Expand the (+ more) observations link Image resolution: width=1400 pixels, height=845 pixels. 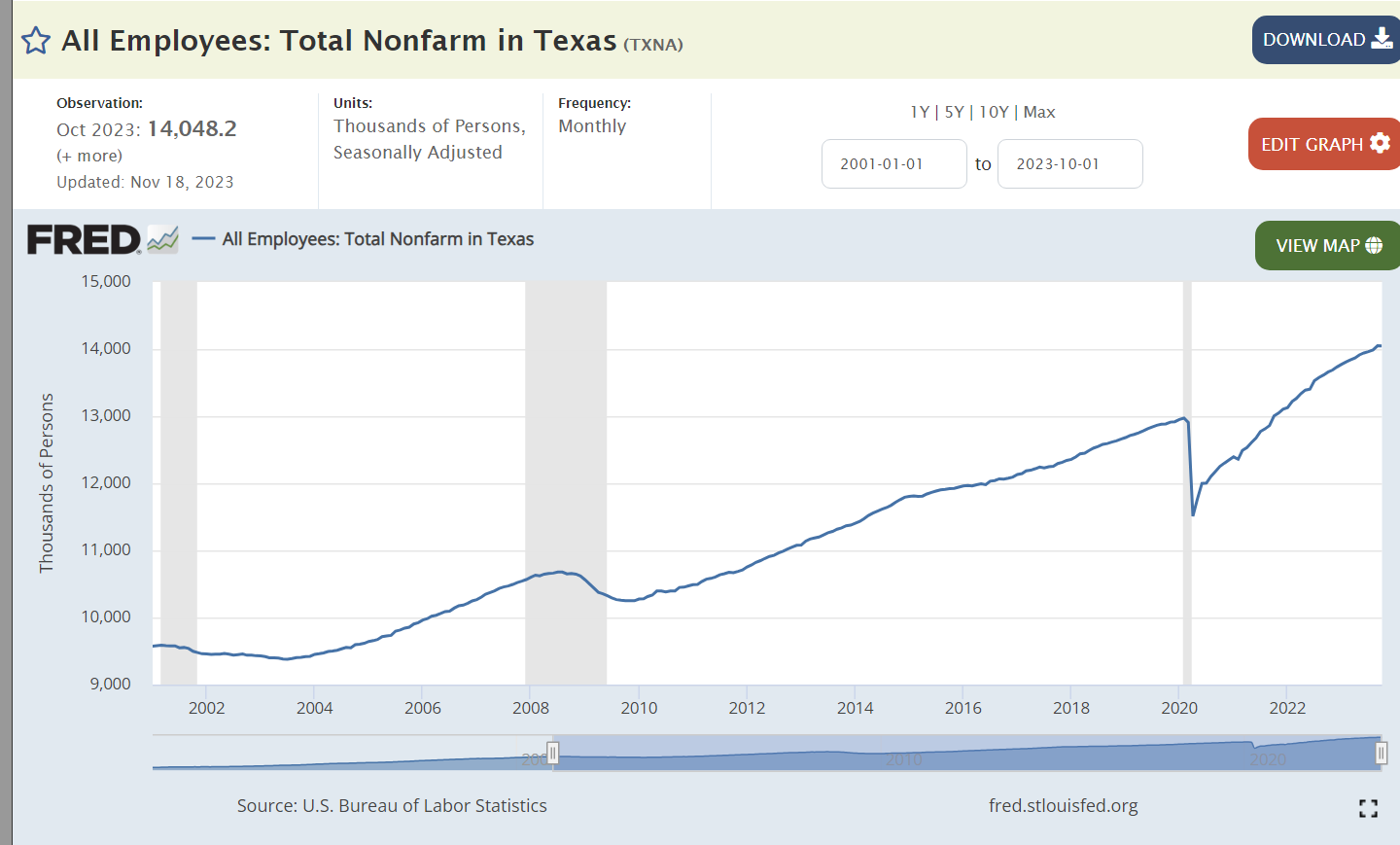(89, 156)
